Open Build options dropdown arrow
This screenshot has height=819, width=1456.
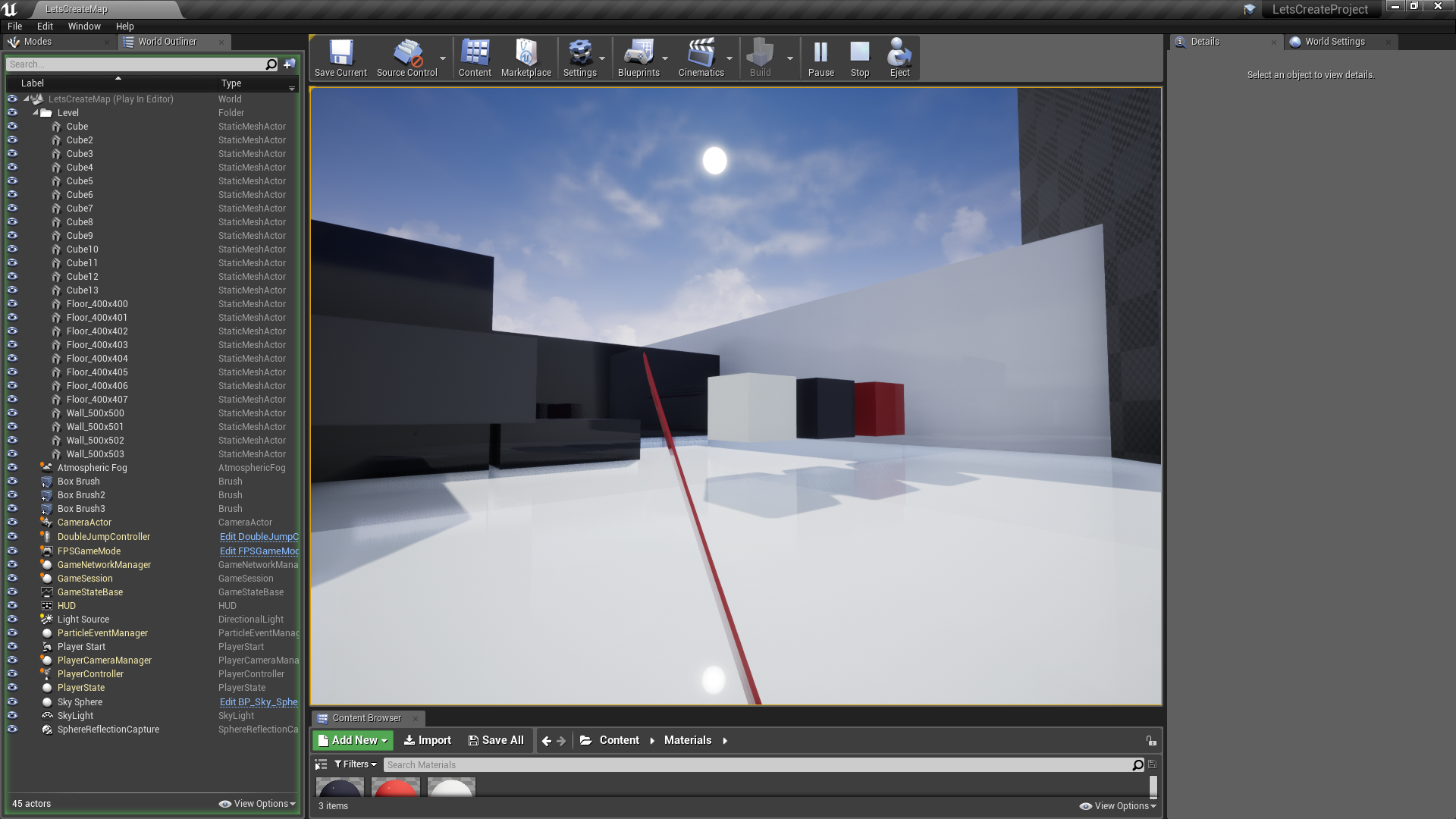(x=790, y=58)
